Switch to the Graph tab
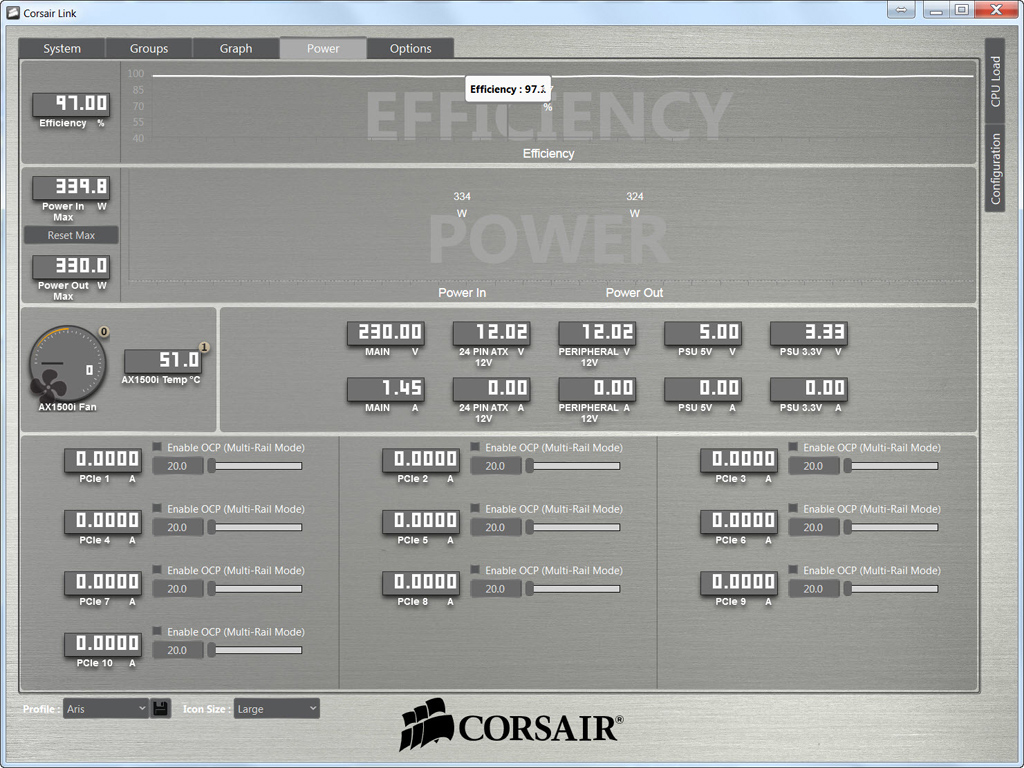This screenshot has width=1024, height=768. (x=236, y=48)
